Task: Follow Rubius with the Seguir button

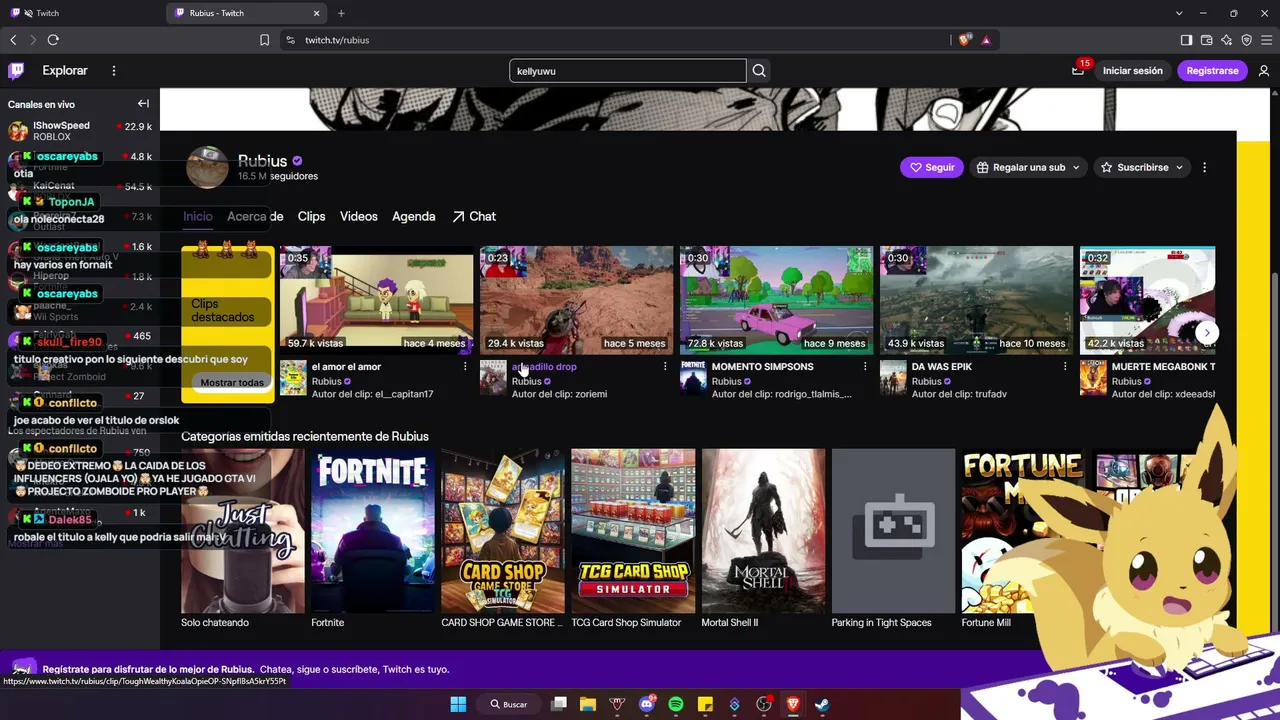Action: pyautogui.click(x=931, y=167)
